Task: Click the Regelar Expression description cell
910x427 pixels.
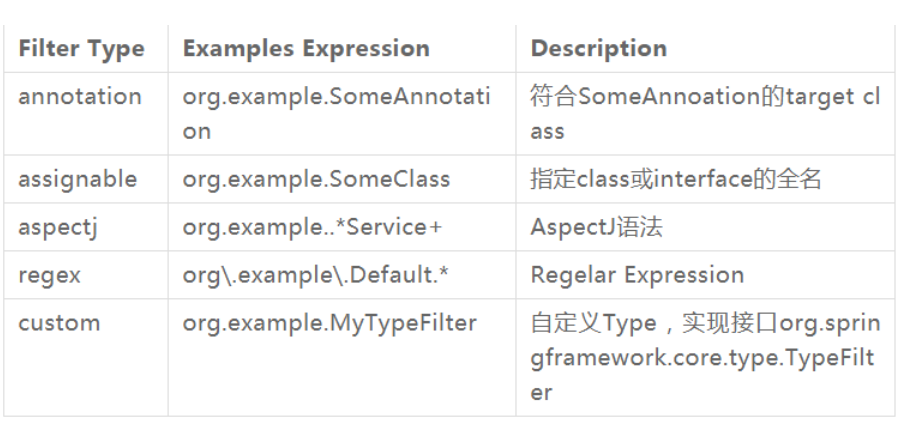Action: [x=637, y=275]
